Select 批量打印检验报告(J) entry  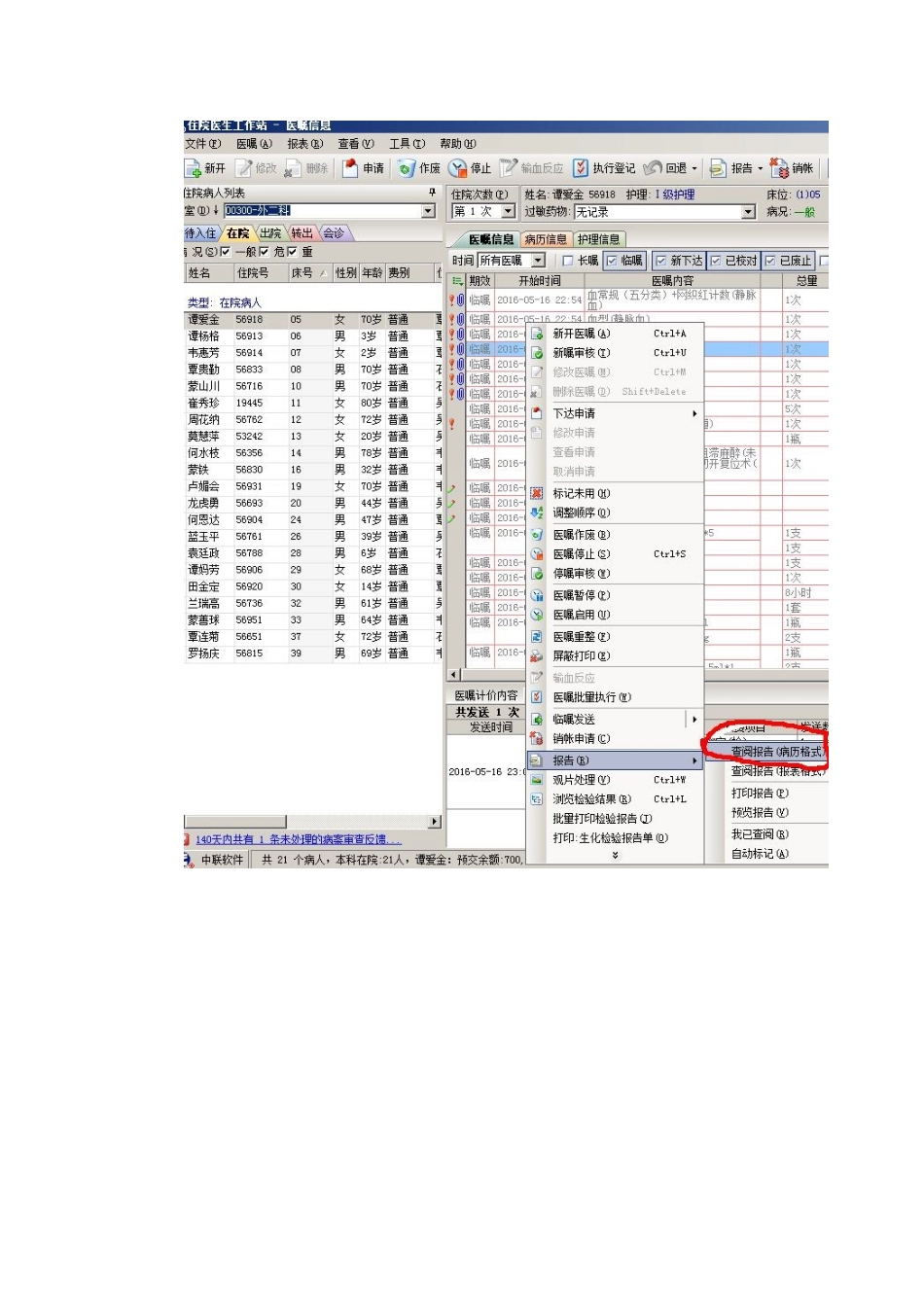click(x=602, y=819)
